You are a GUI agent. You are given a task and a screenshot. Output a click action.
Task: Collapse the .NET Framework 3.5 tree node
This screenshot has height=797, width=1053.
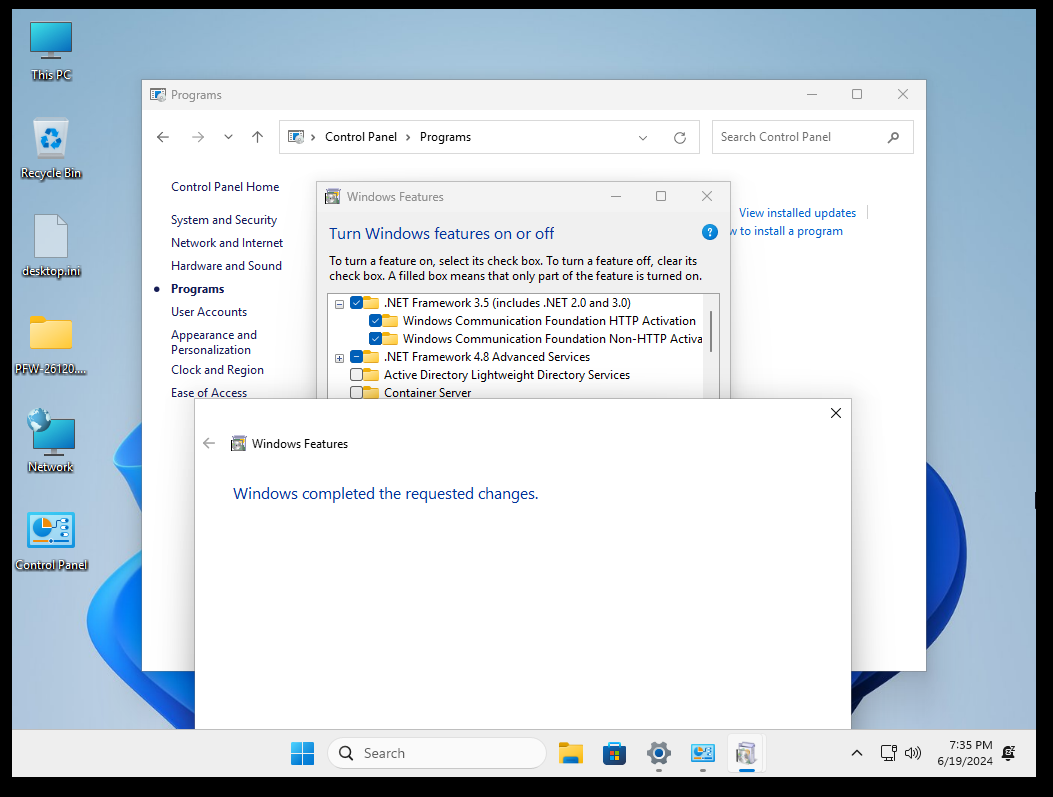click(339, 304)
